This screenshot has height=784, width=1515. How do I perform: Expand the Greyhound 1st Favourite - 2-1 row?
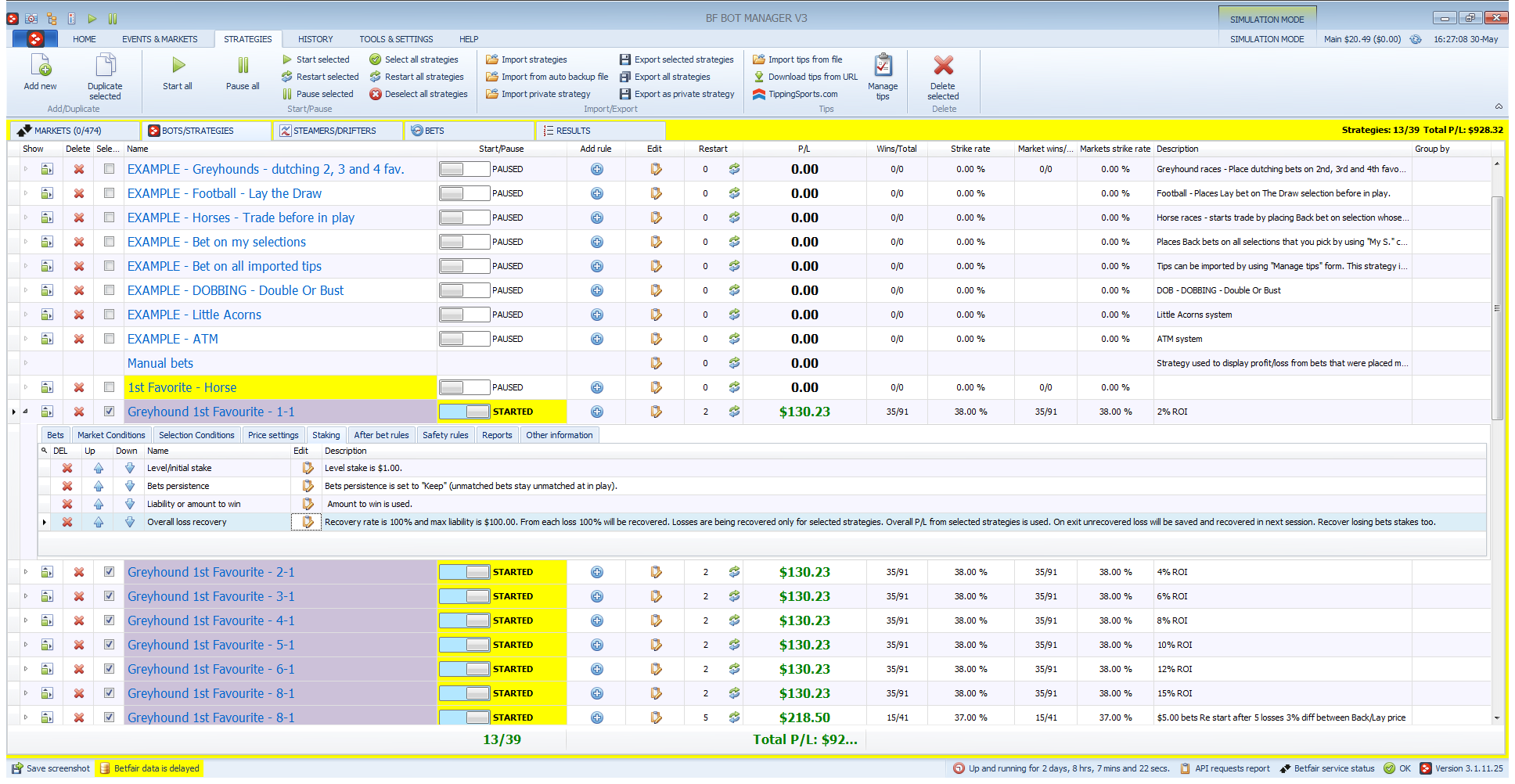tap(25, 572)
